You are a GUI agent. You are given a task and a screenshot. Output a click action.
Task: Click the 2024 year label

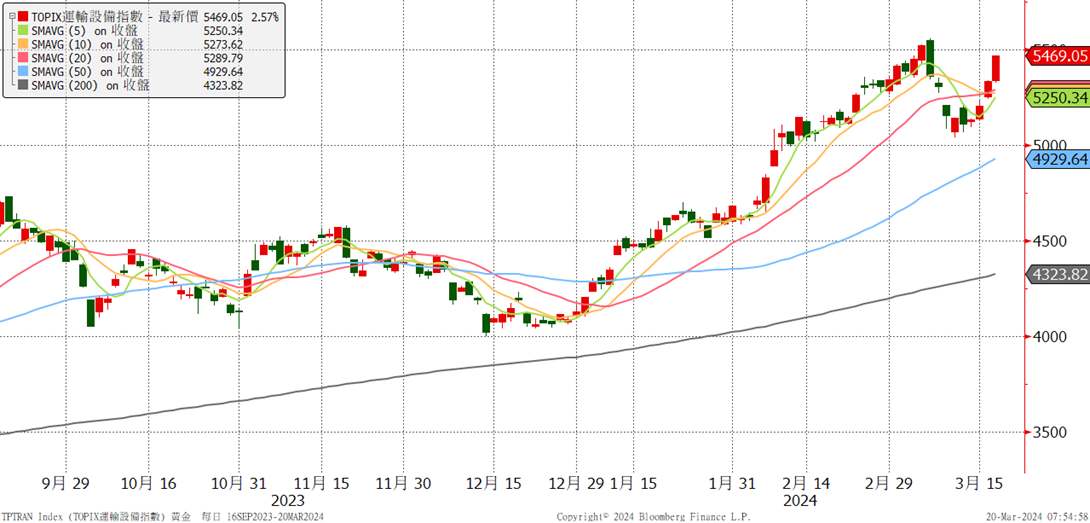click(799, 501)
